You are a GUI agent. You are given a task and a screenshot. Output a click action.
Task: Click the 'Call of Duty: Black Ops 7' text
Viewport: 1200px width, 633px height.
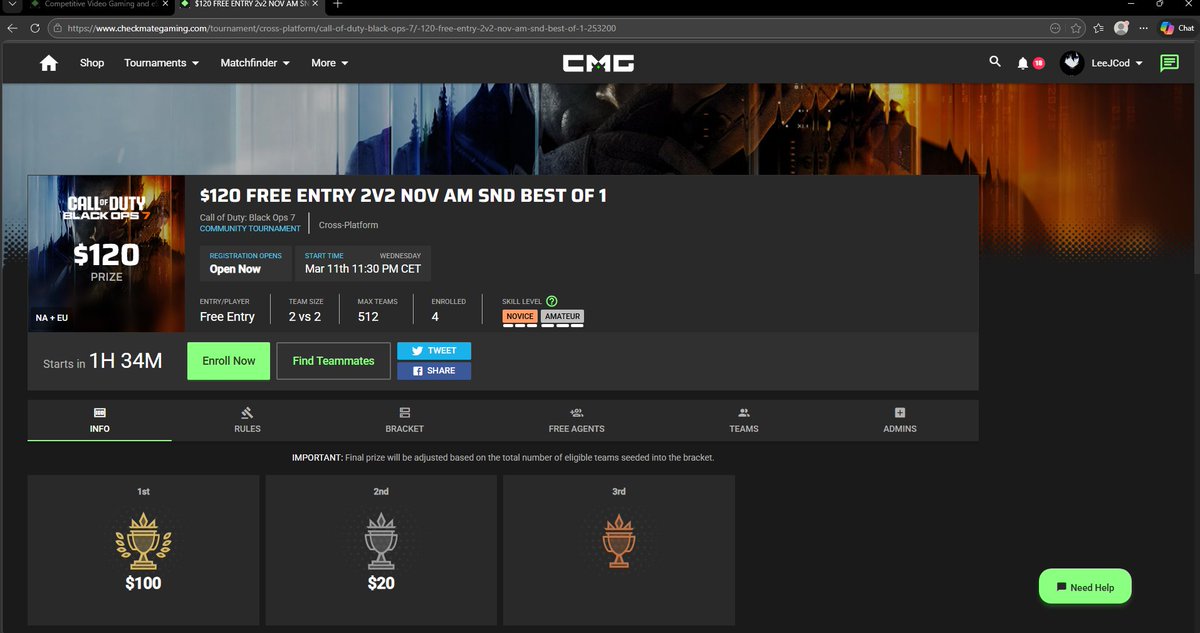pyautogui.click(x=247, y=218)
